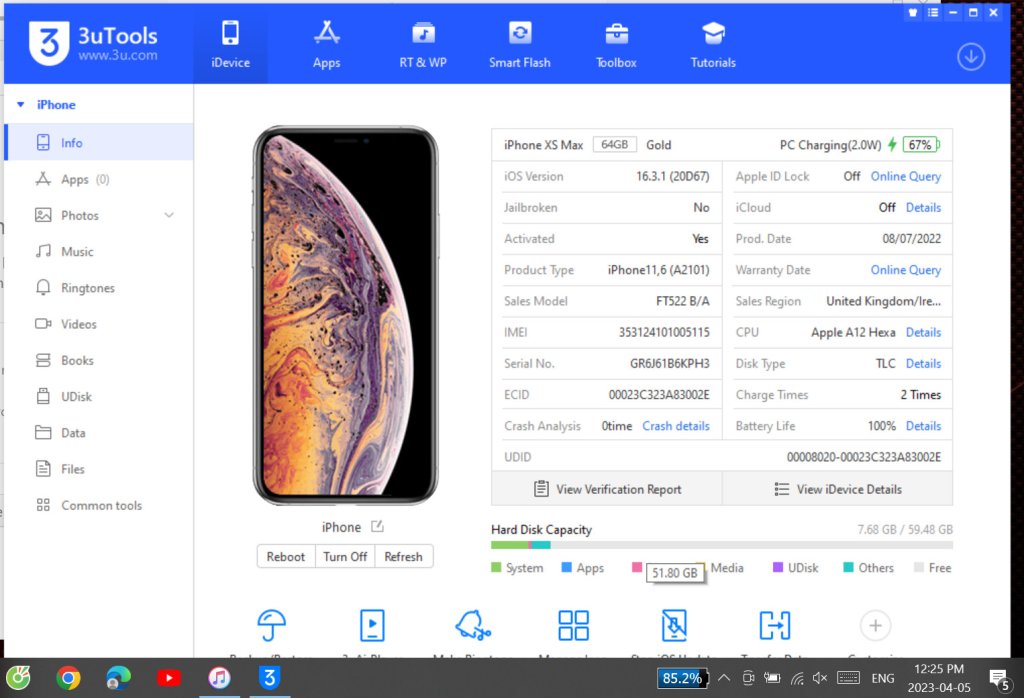Click the Manage Icon grid tool
Image resolution: width=1024 pixels, height=698 pixels.
573,626
